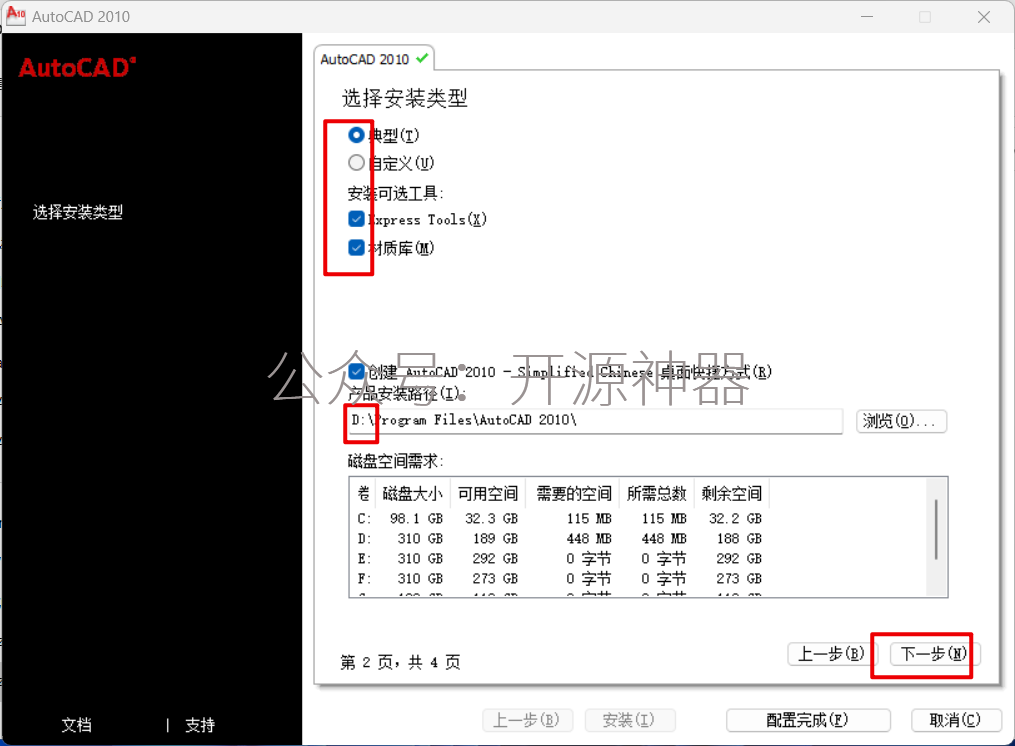Click the 需要的空间 column header
1015x746 pixels.
point(574,493)
